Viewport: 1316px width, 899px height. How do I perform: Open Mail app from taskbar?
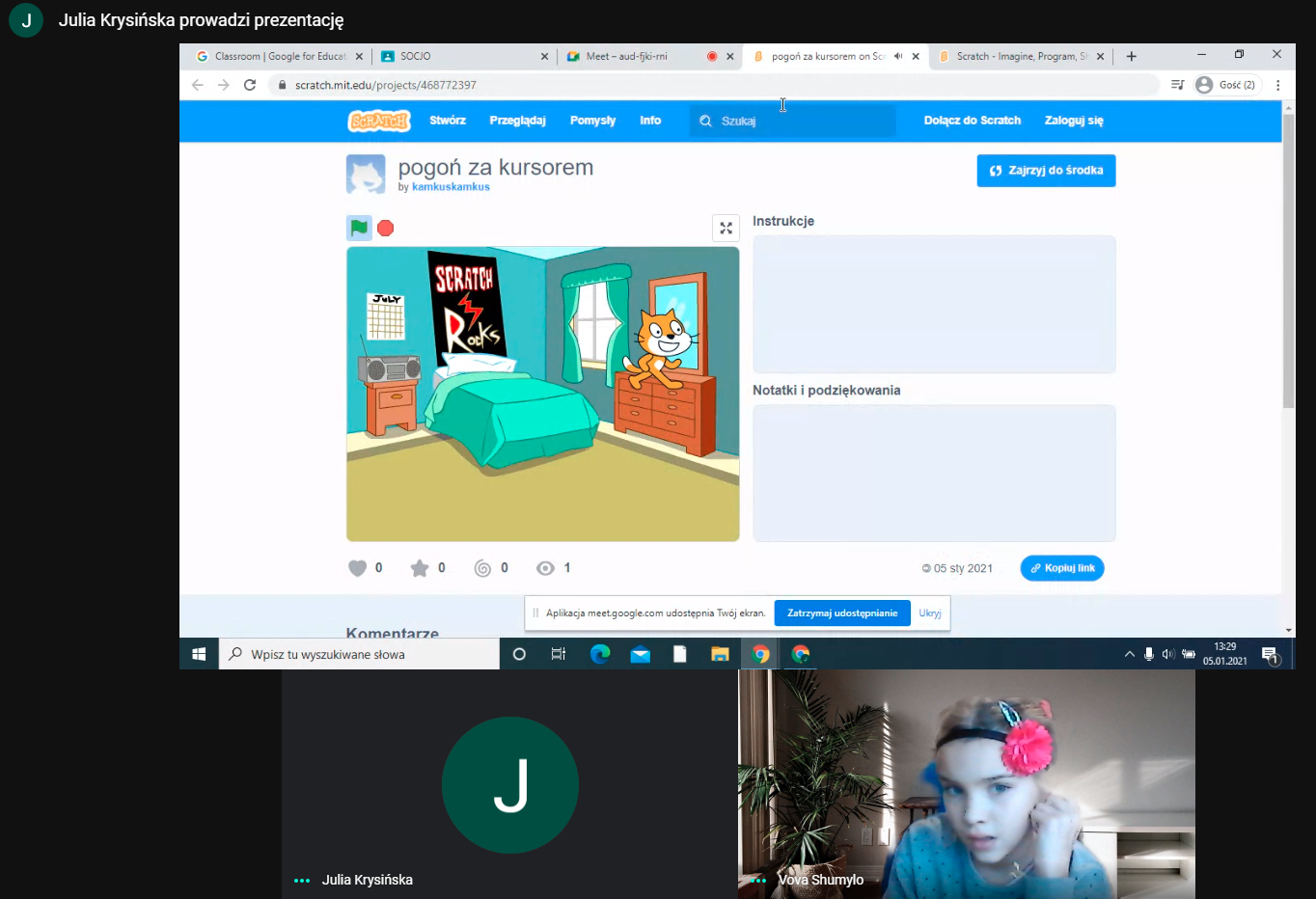640,654
